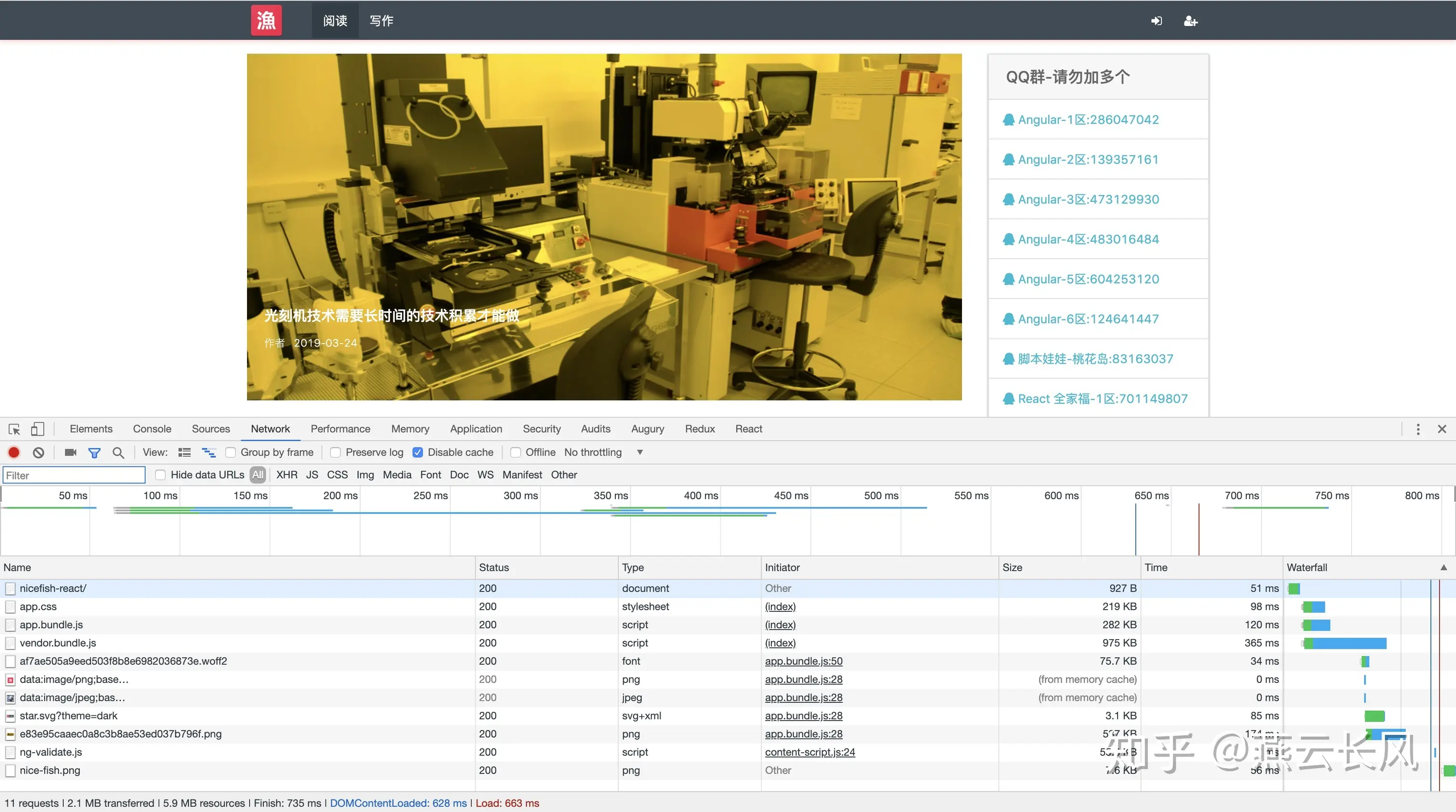The height and width of the screenshot is (812, 1456).
Task: Clear the network log
Action: [x=39, y=452]
